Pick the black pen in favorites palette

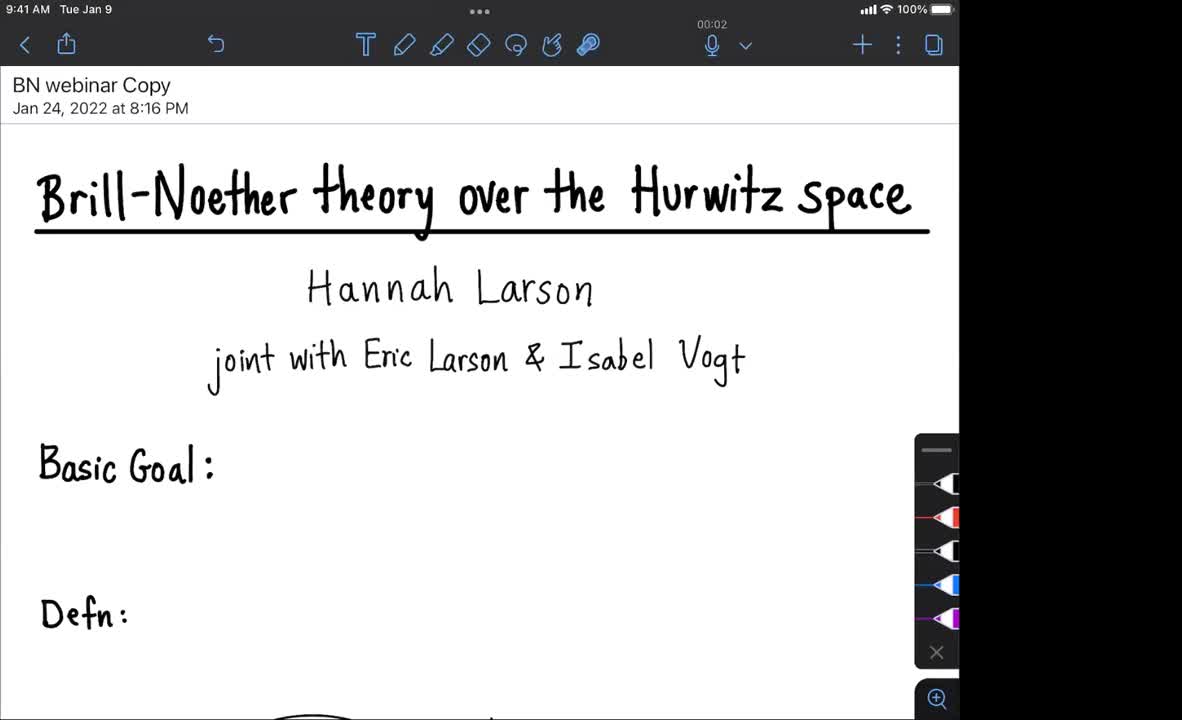click(937, 483)
